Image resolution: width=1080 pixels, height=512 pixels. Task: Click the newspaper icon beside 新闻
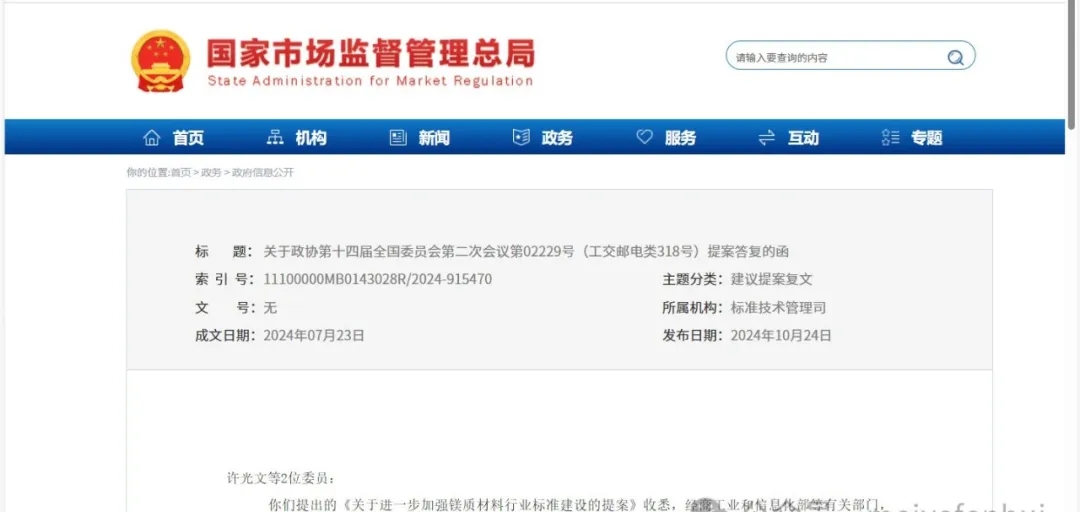click(398, 138)
